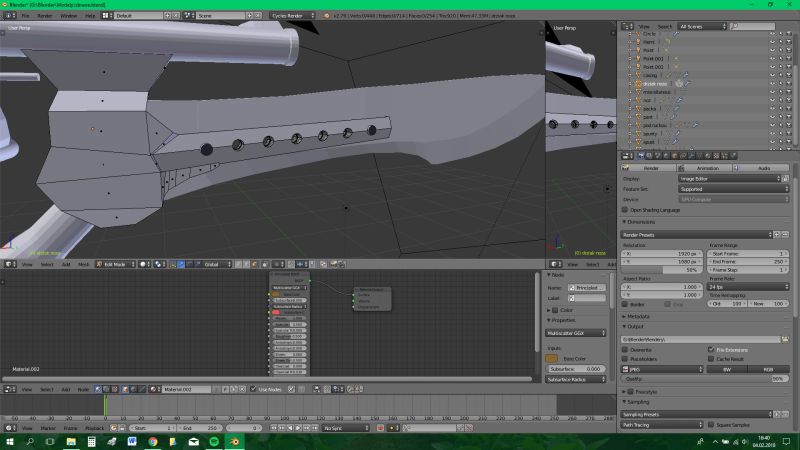The height and width of the screenshot is (450, 800).
Task: Open the Sampling Presets dropdown
Action: 696,415
